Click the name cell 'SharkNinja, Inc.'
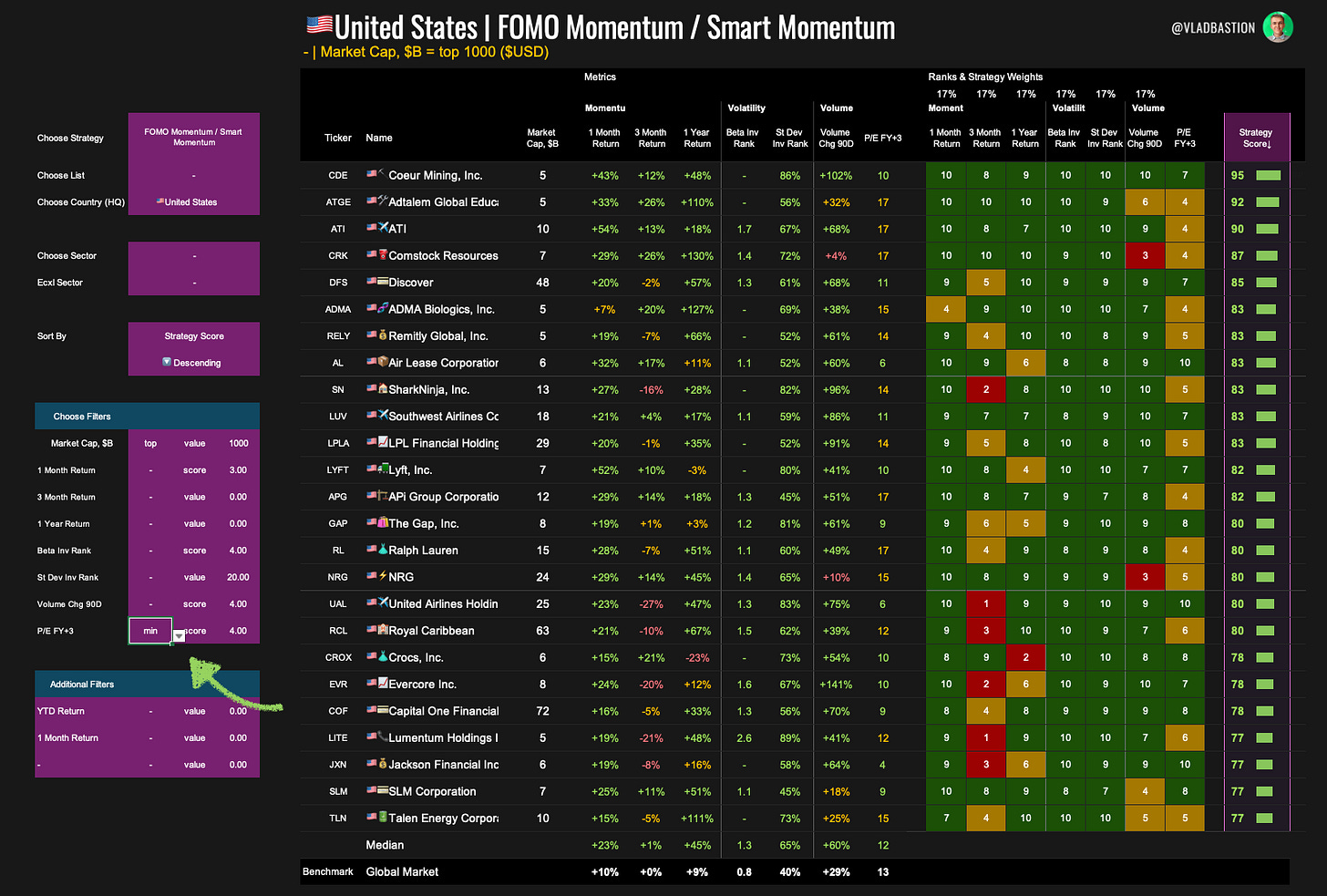Viewport: 1327px width, 896px height. (x=428, y=390)
